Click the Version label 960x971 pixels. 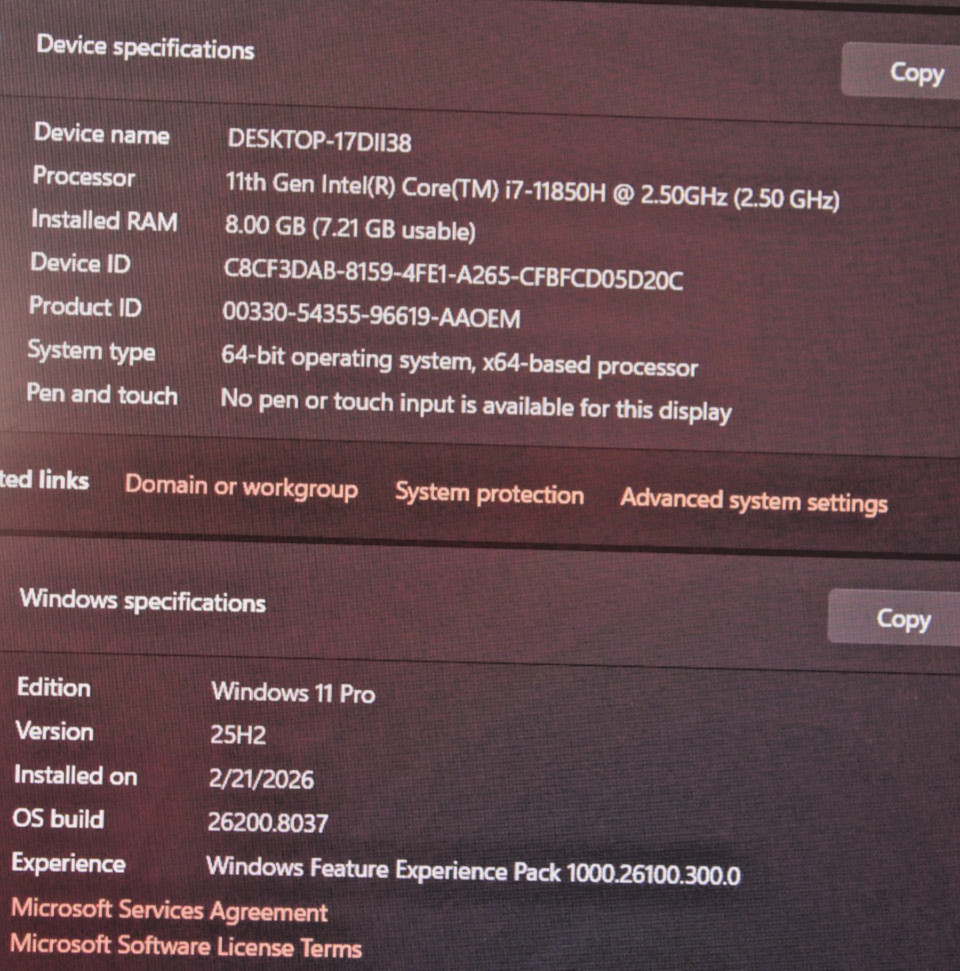pyautogui.click(x=55, y=731)
